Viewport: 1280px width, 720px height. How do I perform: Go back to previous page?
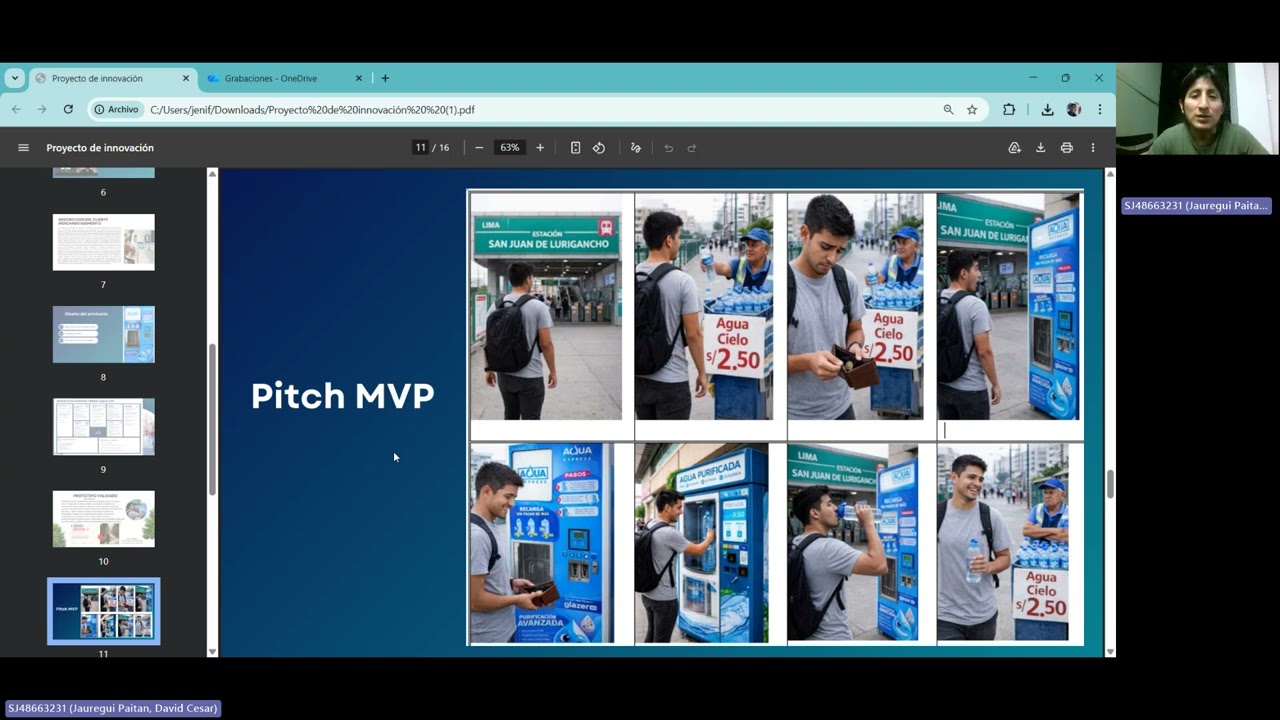[x=16, y=109]
